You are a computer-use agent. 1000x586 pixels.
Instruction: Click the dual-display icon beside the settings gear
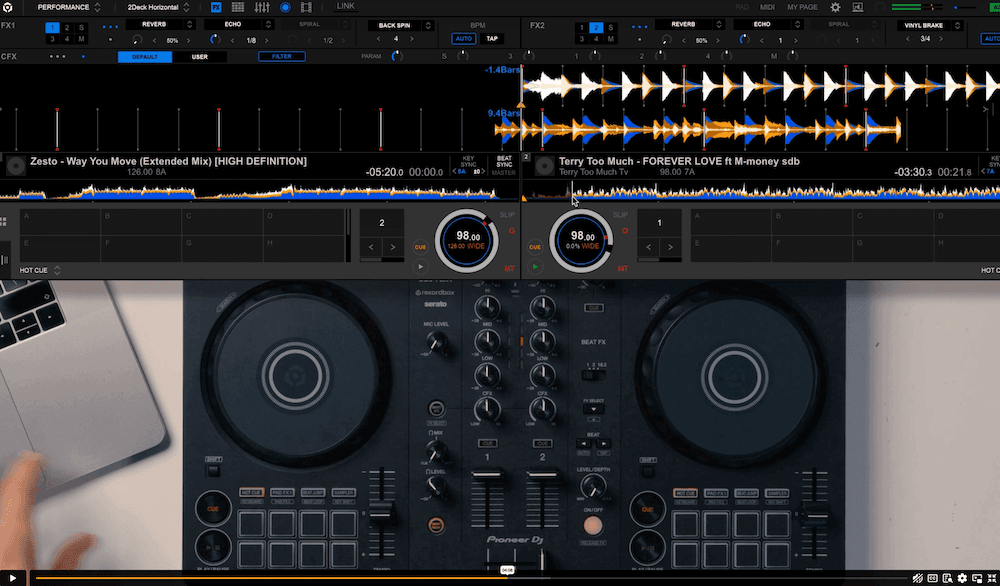858,7
